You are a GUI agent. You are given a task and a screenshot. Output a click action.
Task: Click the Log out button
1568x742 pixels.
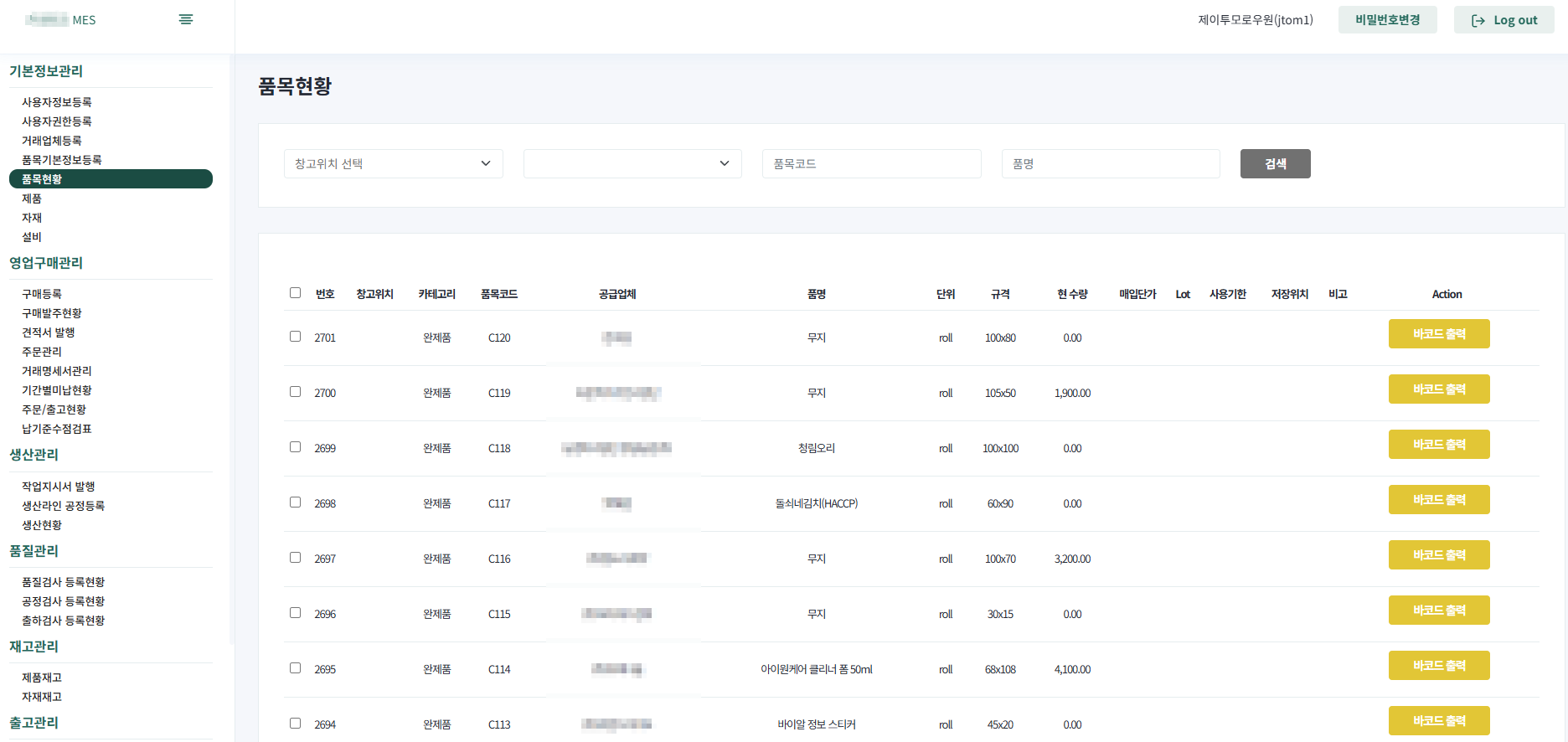[1504, 20]
